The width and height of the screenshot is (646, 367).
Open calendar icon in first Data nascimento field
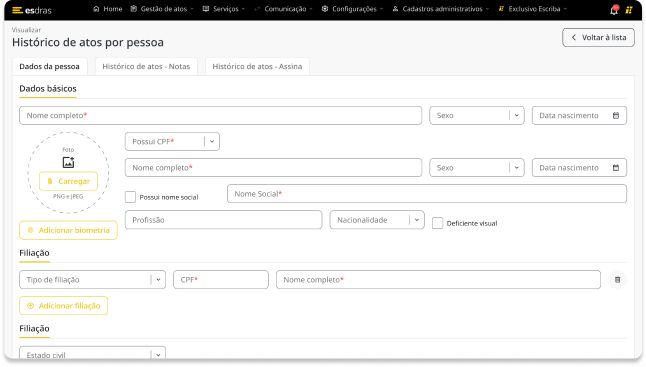click(616, 115)
